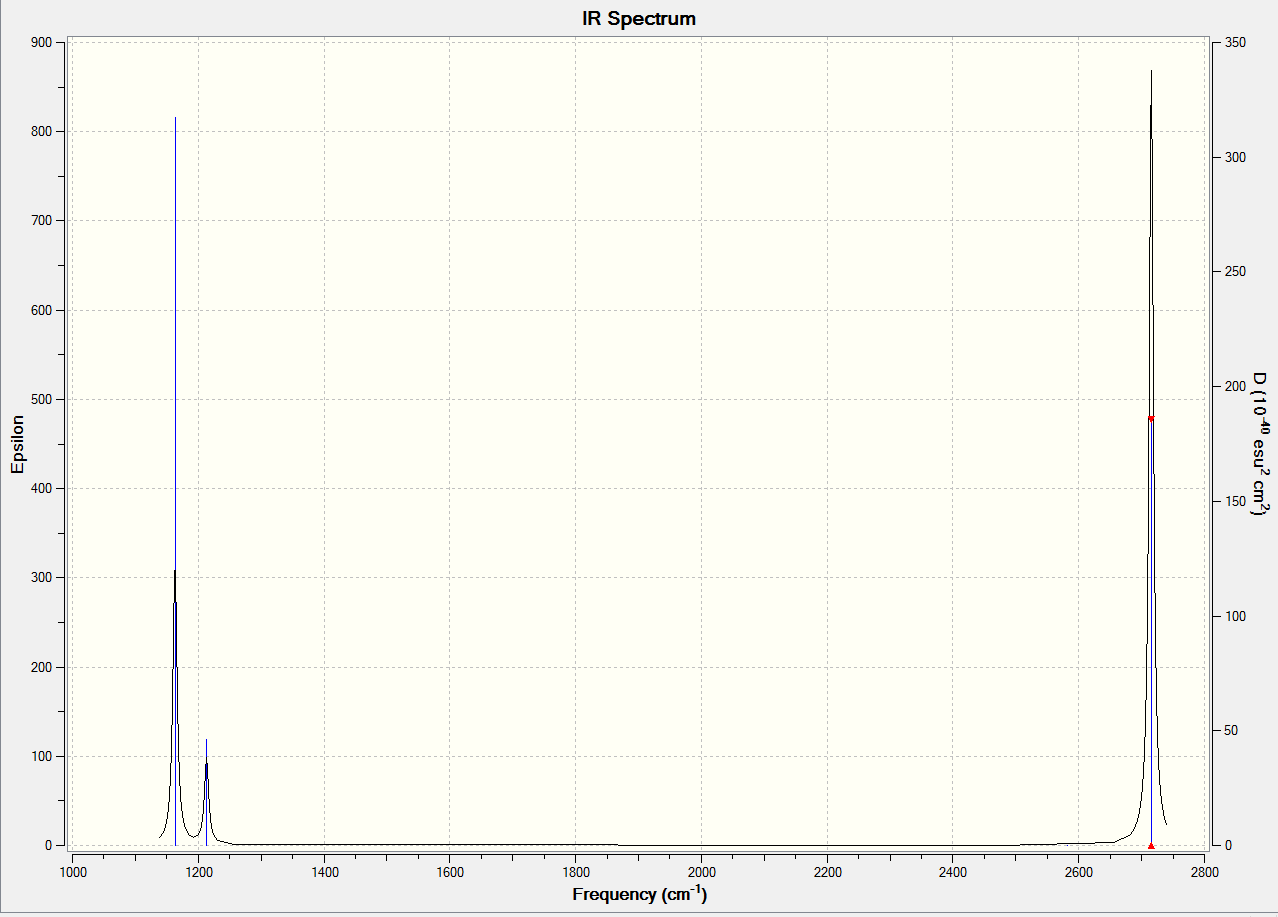The image size is (1278, 917).
Task: Click the Frequency (cm-1) axis label
Action: (639, 894)
